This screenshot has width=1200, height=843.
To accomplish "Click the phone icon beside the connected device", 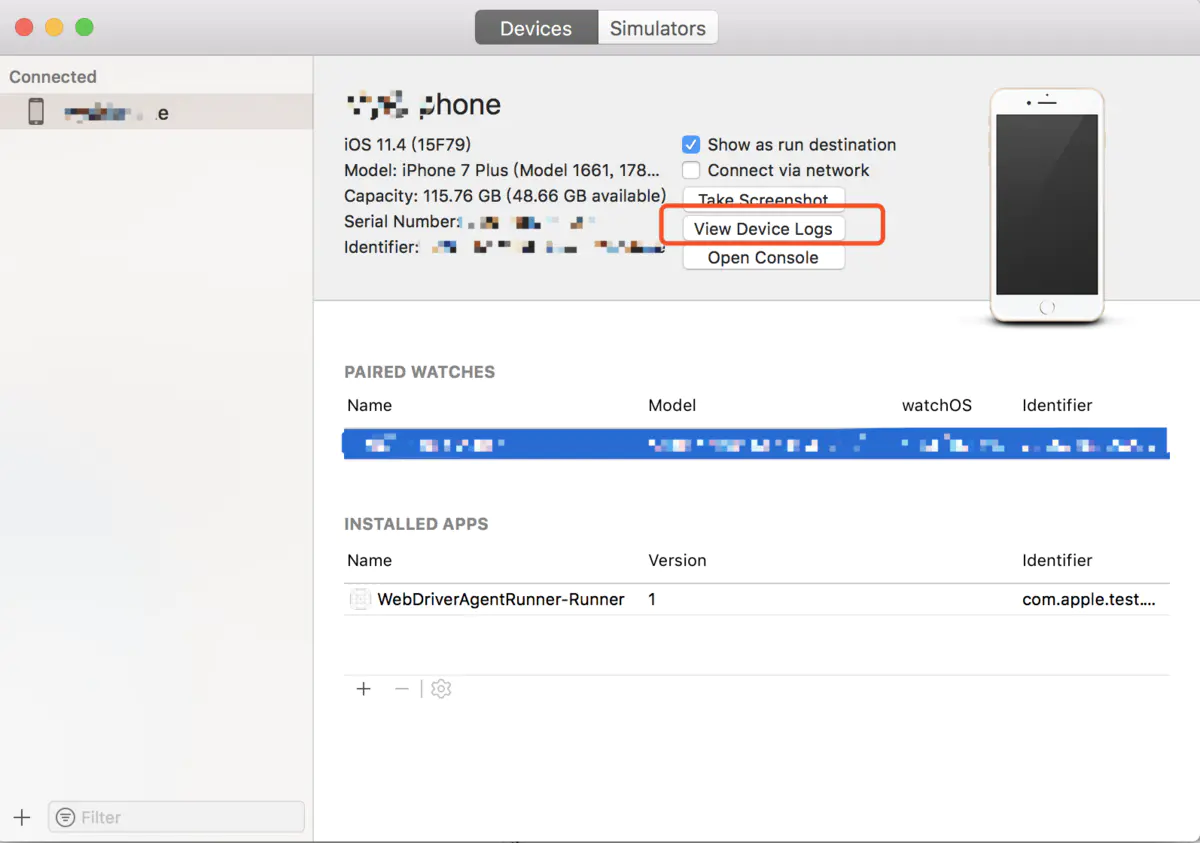I will 36,112.
